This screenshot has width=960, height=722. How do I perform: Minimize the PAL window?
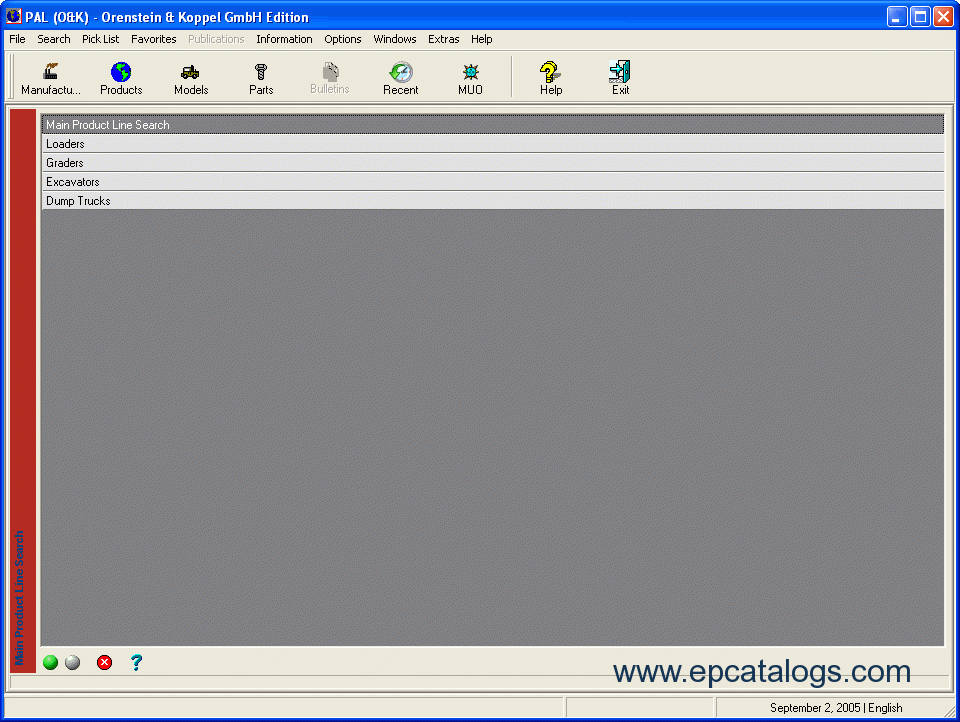(896, 17)
